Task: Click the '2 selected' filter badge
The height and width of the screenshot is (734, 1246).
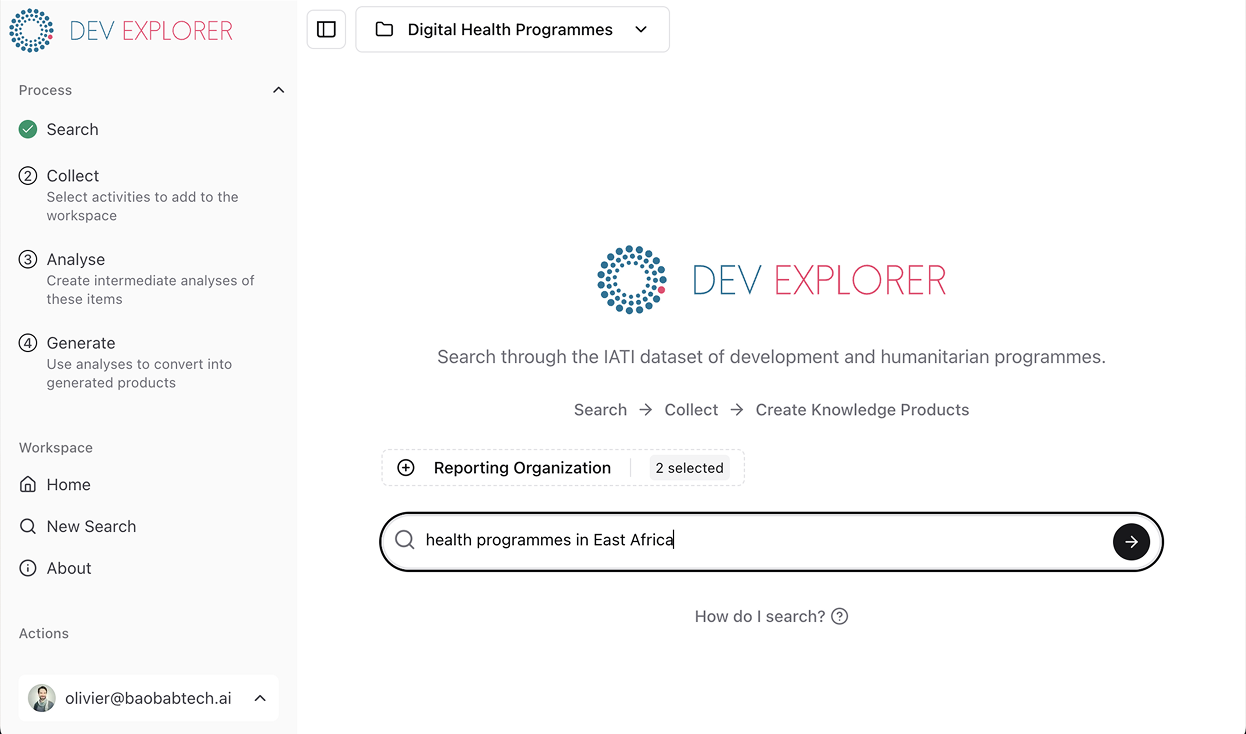Action: point(689,468)
